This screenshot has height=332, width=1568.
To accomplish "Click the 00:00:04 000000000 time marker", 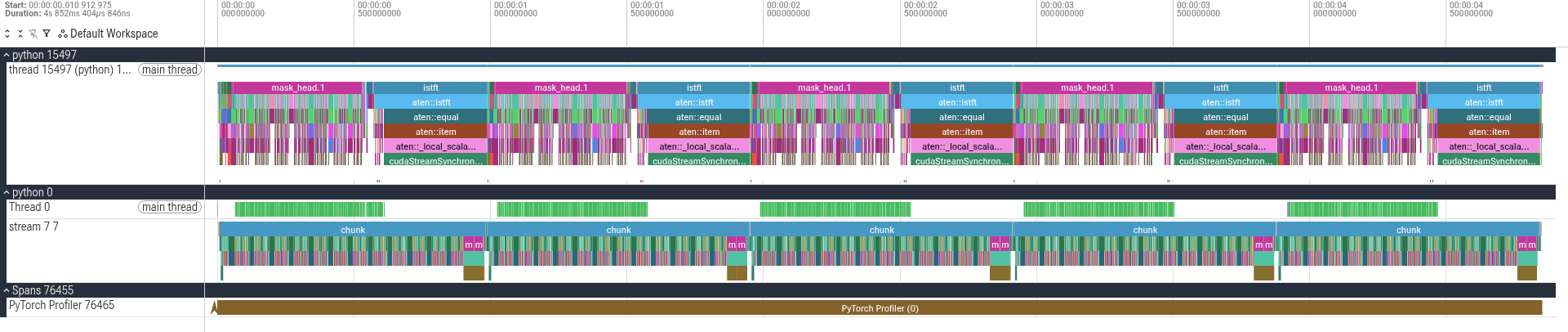I will (1334, 9).
